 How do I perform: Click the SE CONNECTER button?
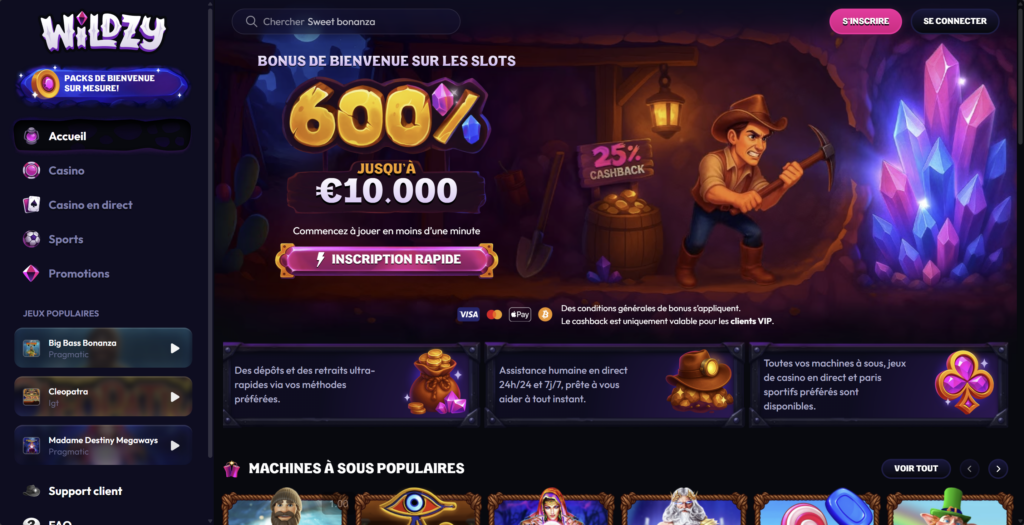pos(955,21)
